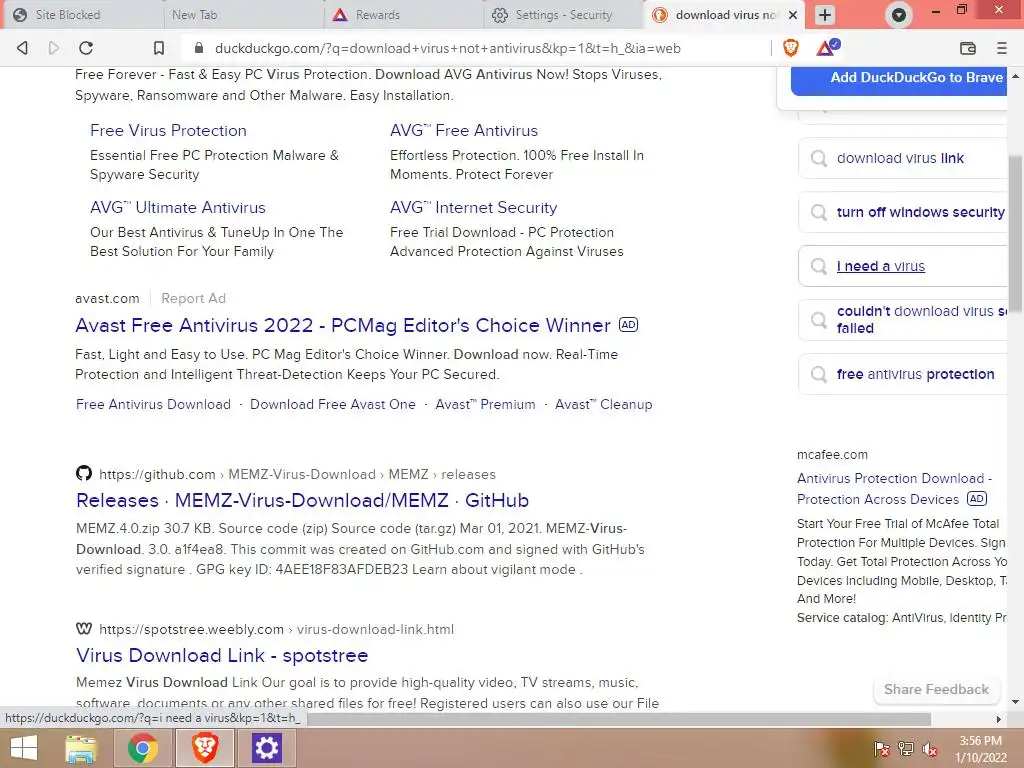Click the forward navigation arrow
This screenshot has height=768, width=1024.
click(x=54, y=48)
